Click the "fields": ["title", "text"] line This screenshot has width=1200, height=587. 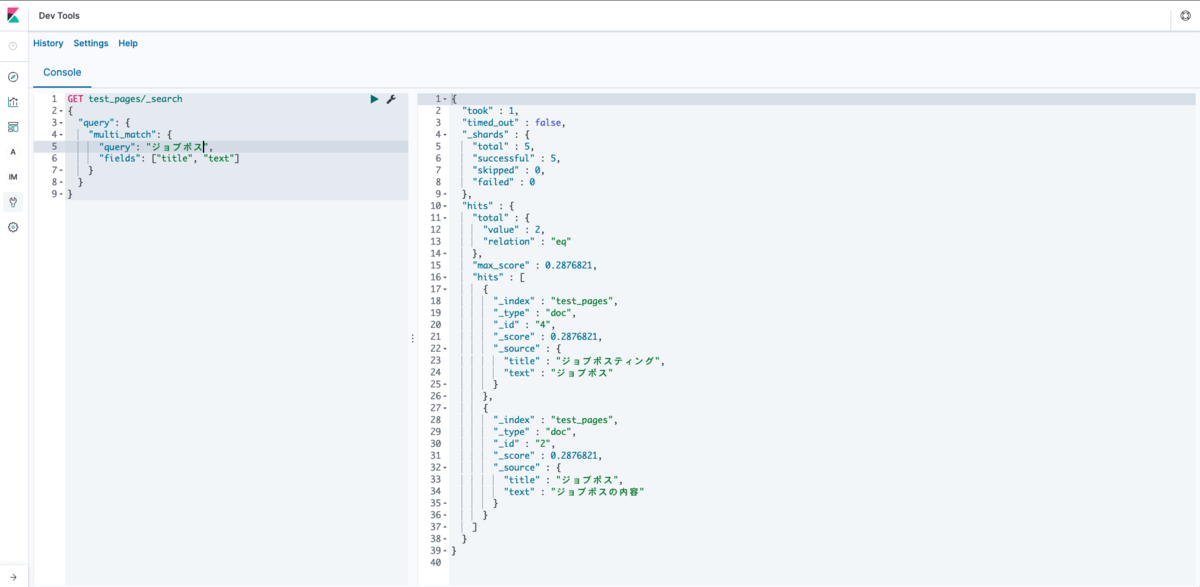170,159
